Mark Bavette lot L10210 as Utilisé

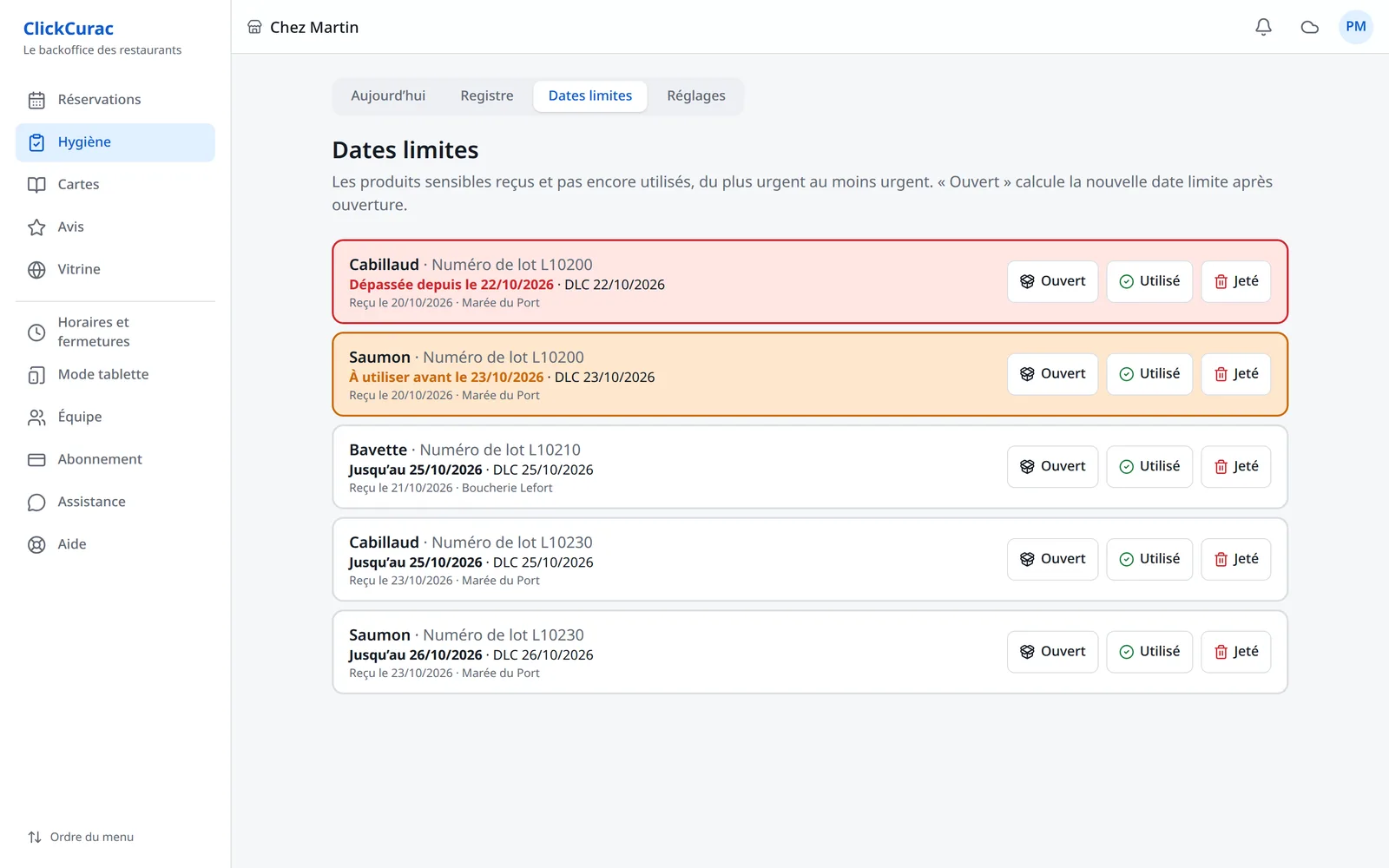click(x=1149, y=467)
